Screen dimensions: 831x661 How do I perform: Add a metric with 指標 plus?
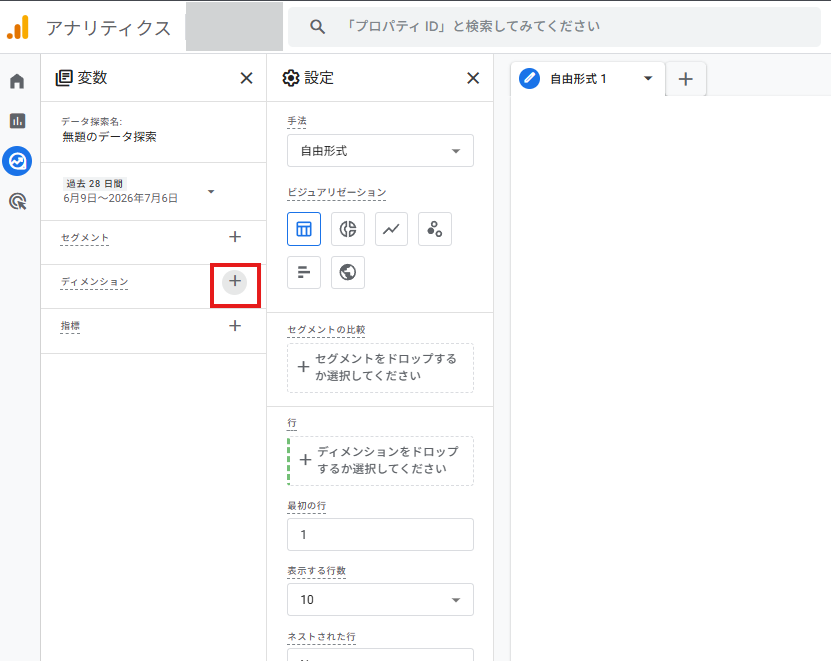pyautogui.click(x=235, y=325)
